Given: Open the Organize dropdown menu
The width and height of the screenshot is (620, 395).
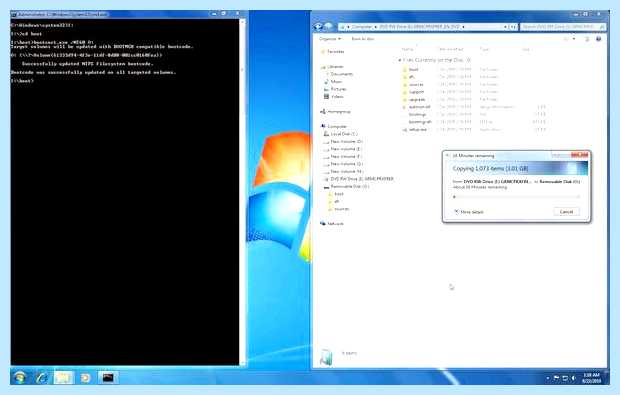Looking at the screenshot, I should 330,39.
